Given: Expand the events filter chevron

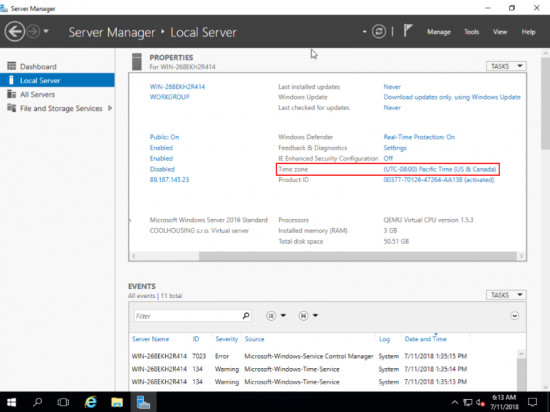Looking at the screenshot, I should (514, 316).
